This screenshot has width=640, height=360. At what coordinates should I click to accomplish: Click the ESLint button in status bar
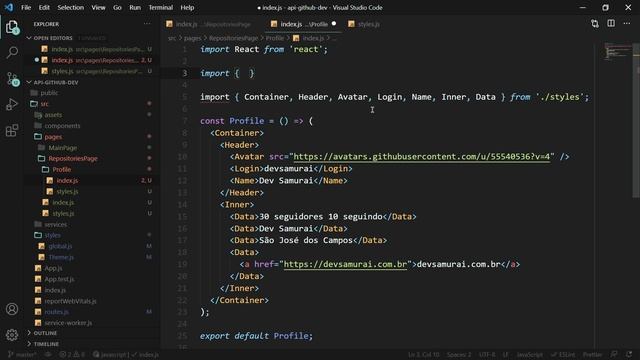pos(563,355)
